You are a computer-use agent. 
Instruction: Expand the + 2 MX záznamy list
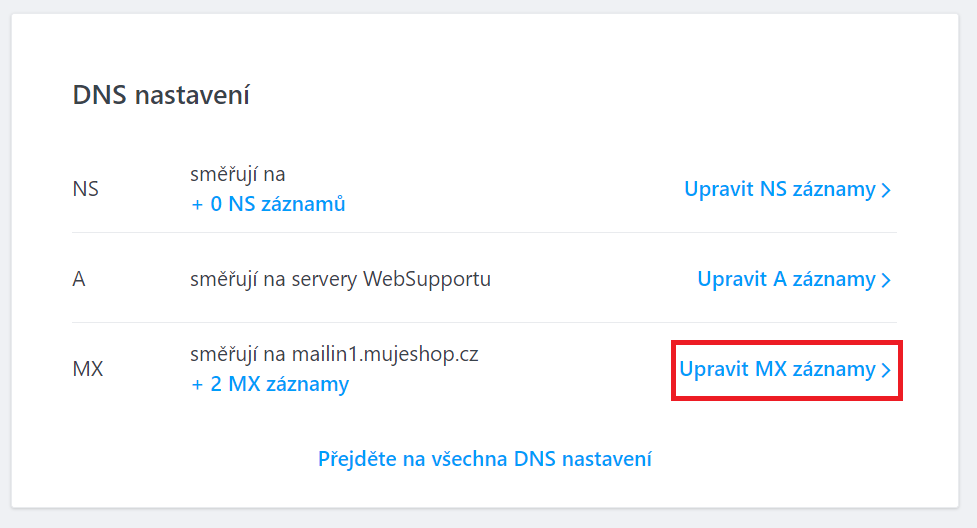pos(270,384)
